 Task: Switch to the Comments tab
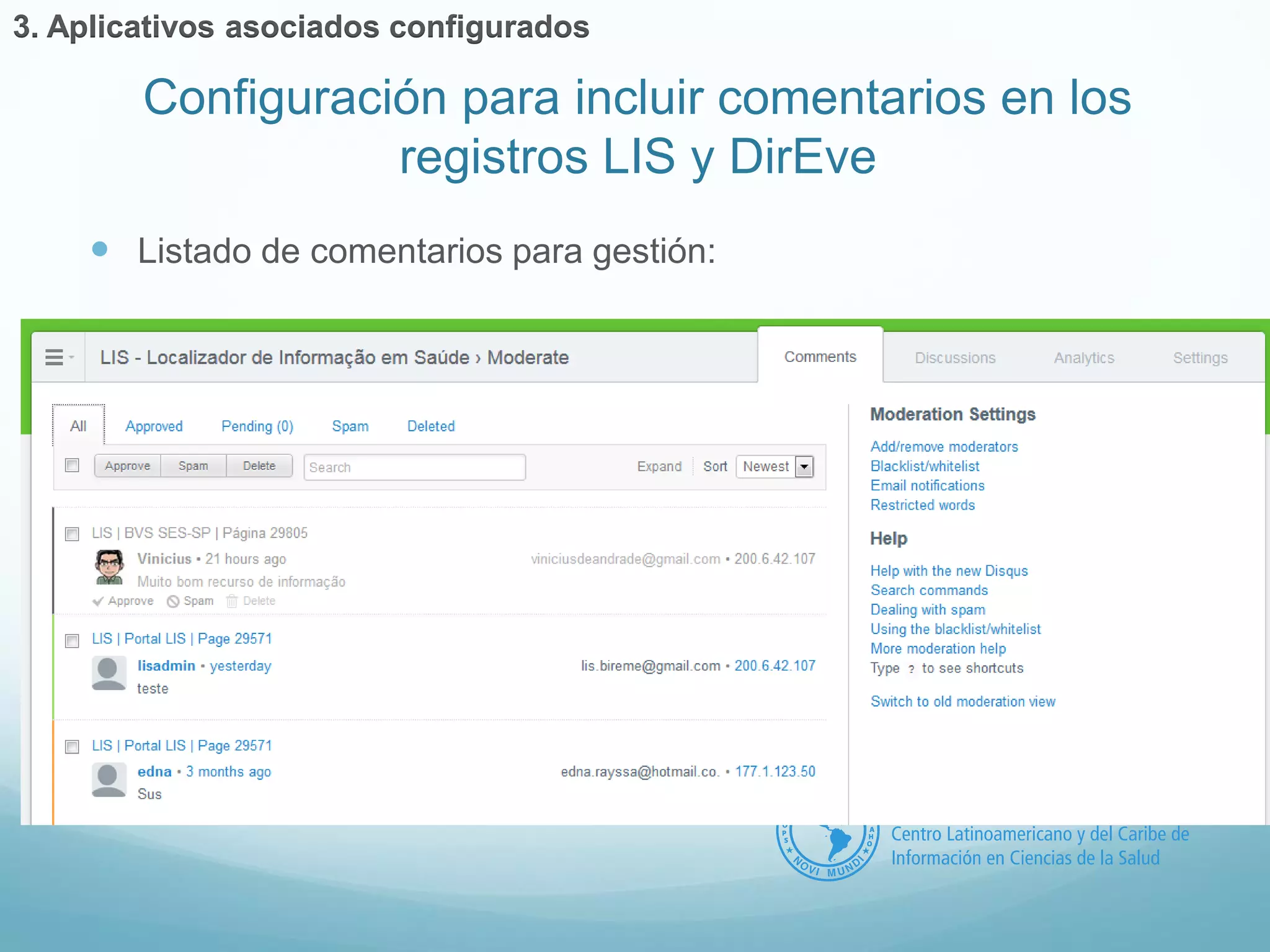[x=820, y=357]
